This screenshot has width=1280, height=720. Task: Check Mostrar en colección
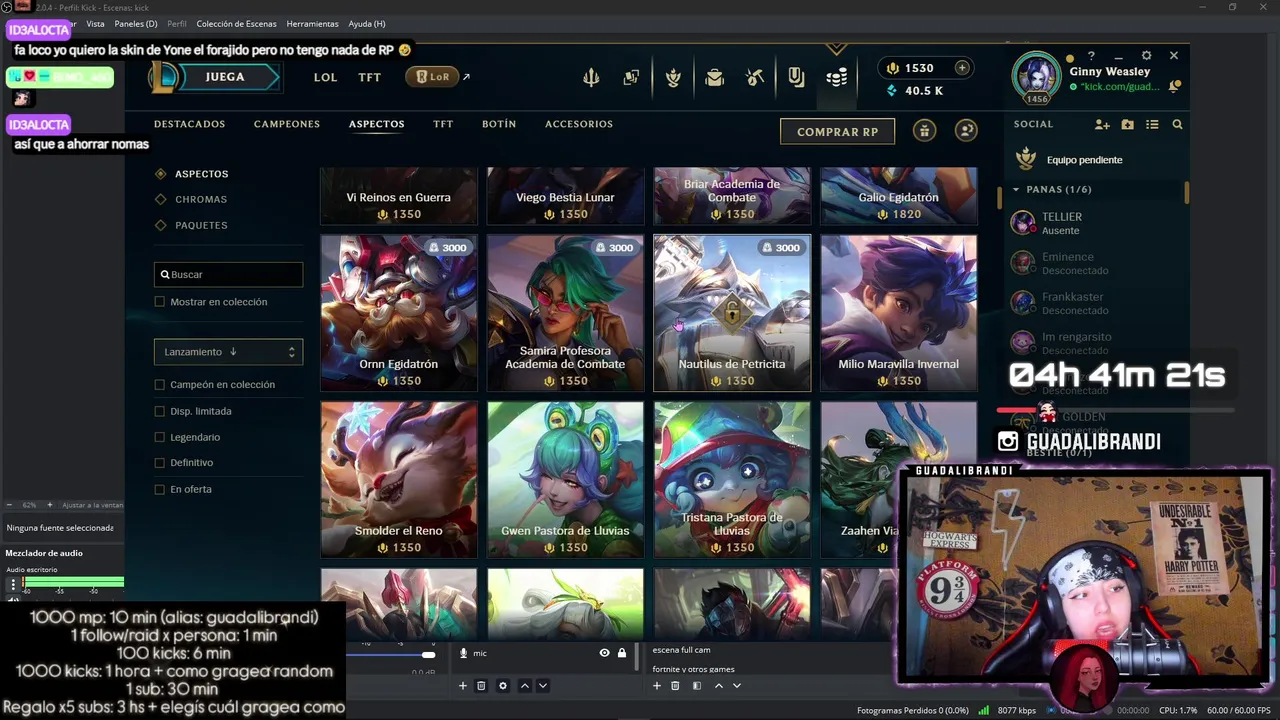point(160,302)
